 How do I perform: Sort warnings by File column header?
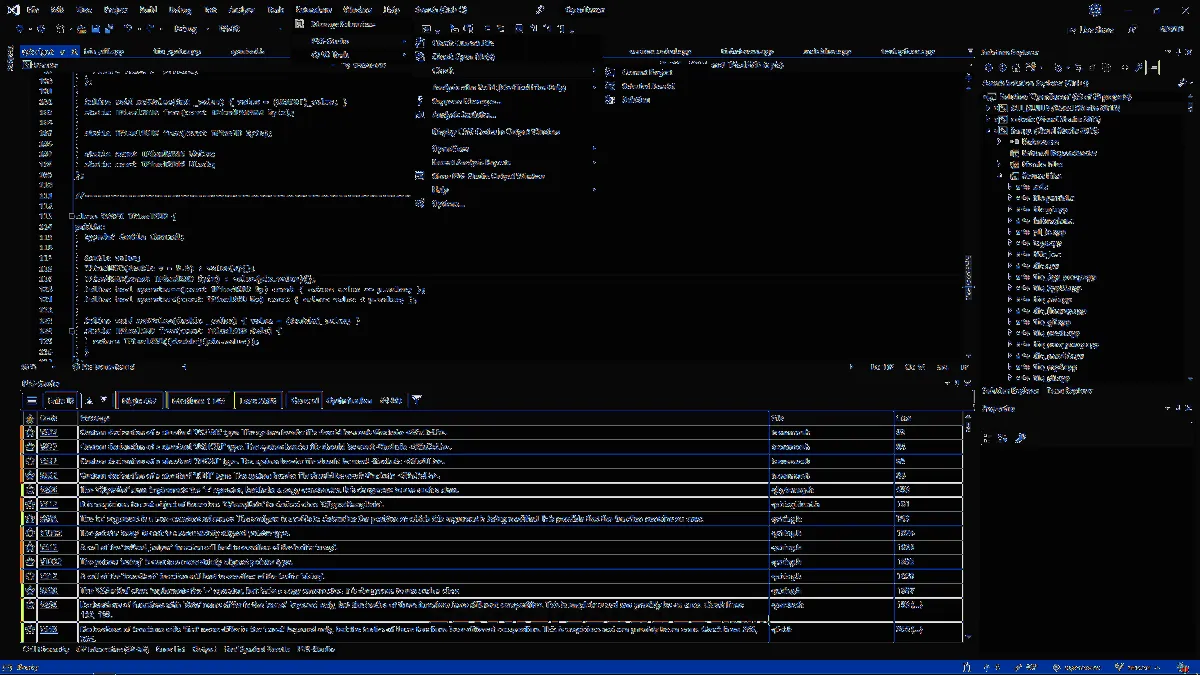(x=832, y=417)
